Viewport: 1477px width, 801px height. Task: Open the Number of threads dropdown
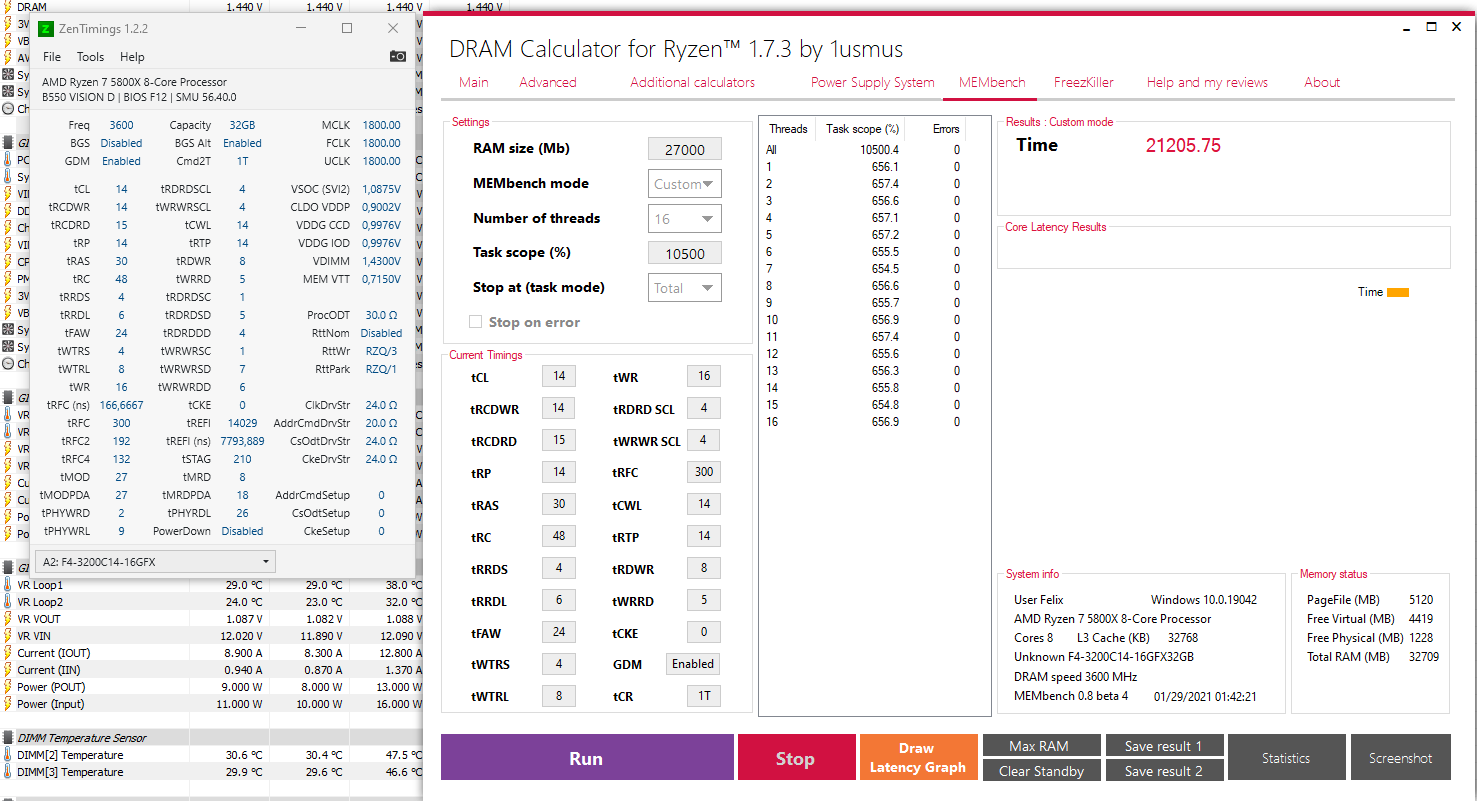point(685,219)
